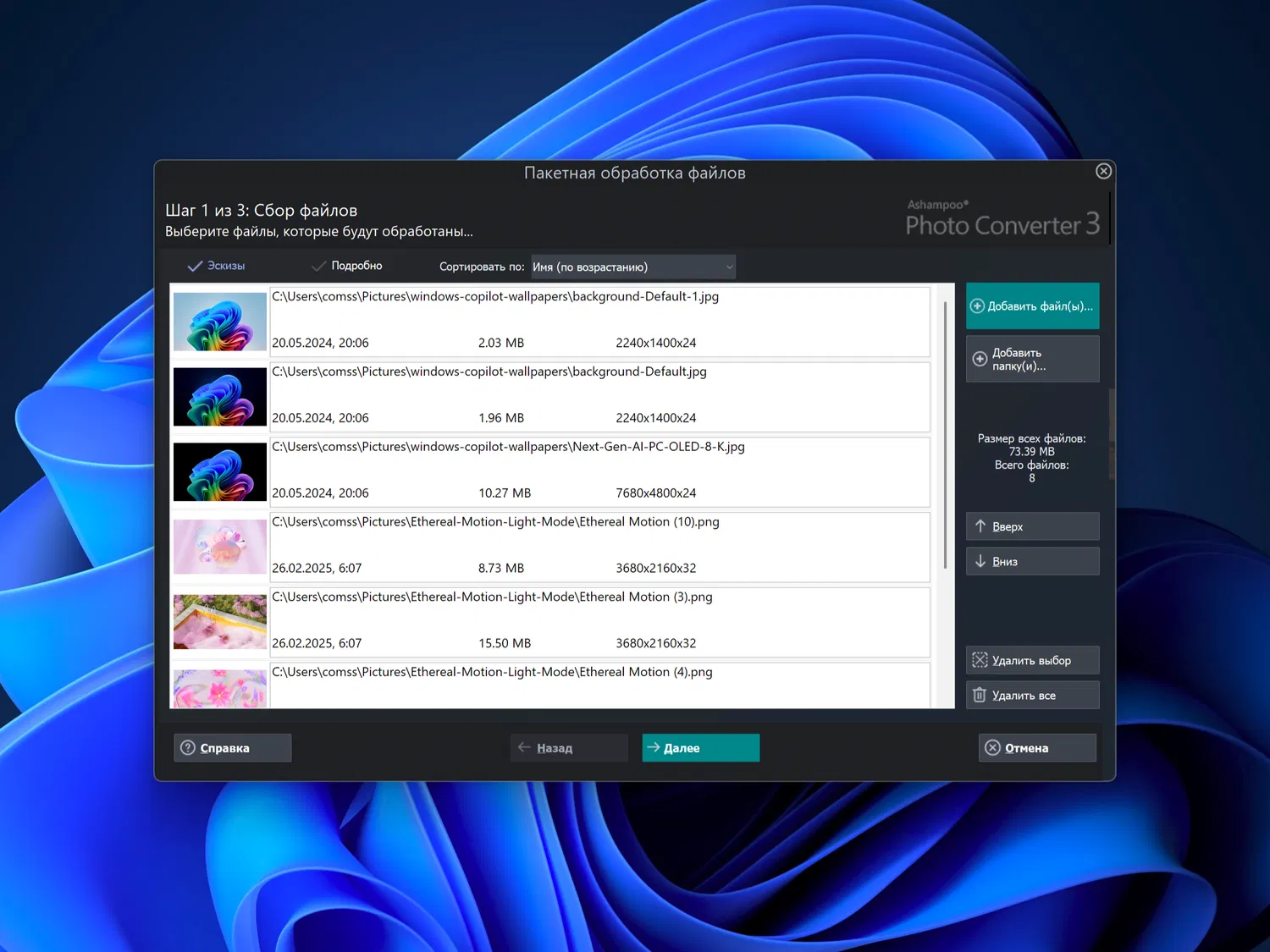The height and width of the screenshot is (952, 1270).
Task: Open help via the Справка label
Action: coord(224,748)
